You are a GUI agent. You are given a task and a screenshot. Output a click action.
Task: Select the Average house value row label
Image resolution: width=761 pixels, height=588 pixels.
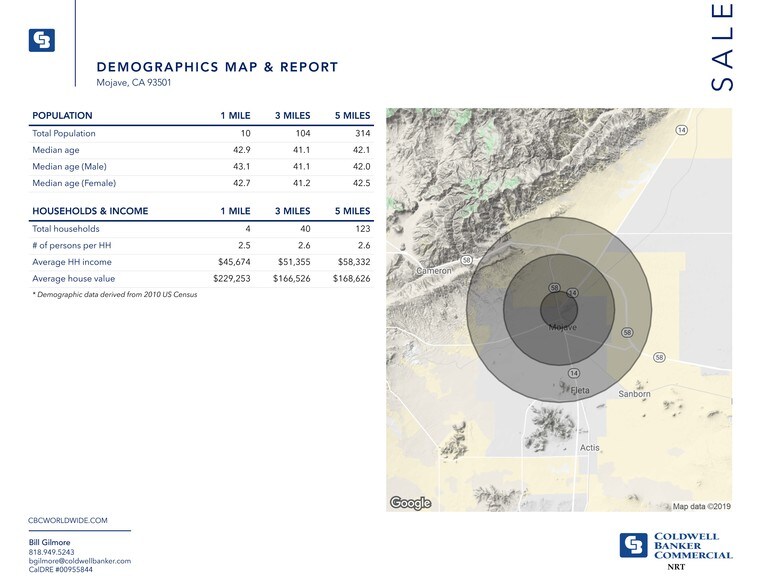click(x=74, y=278)
